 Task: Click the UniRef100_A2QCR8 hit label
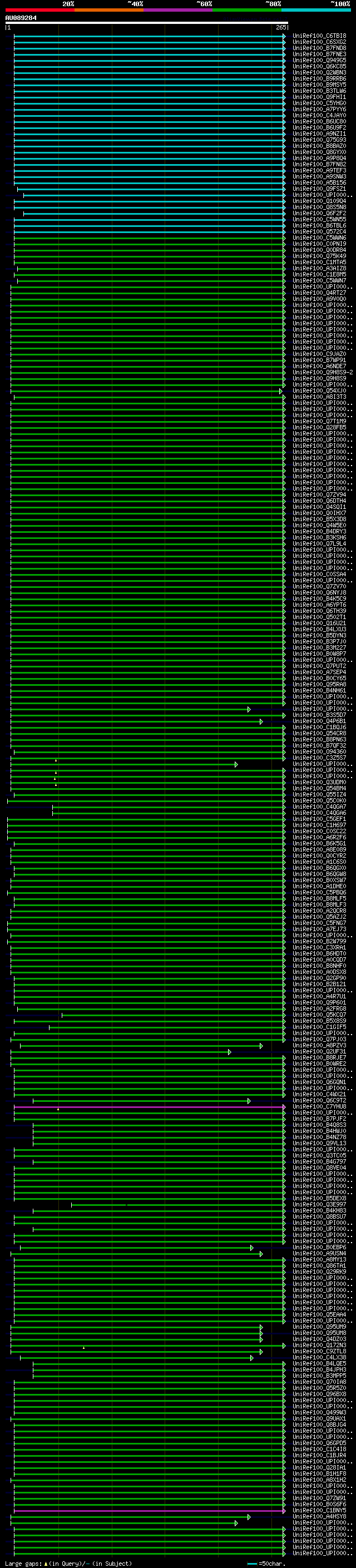click(x=319, y=911)
